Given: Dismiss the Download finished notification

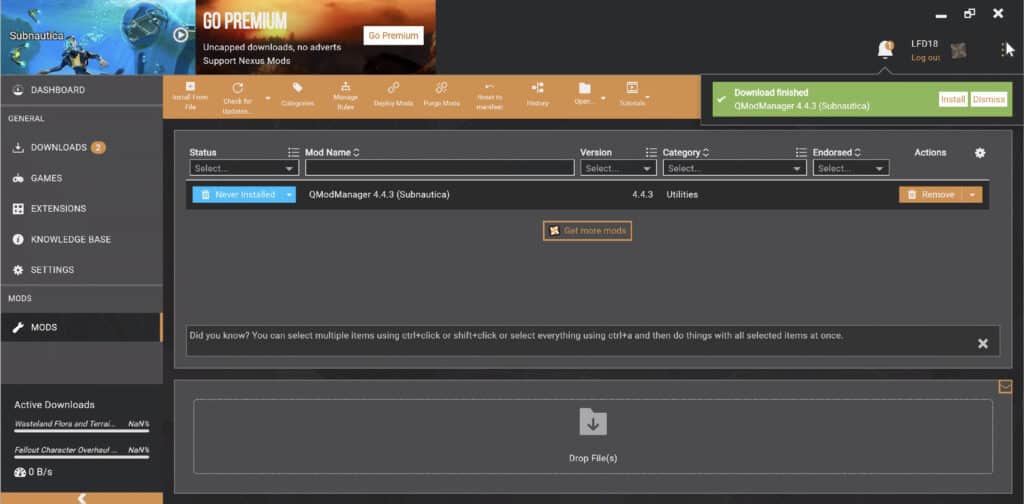Looking at the screenshot, I should pyautogui.click(x=989, y=99).
